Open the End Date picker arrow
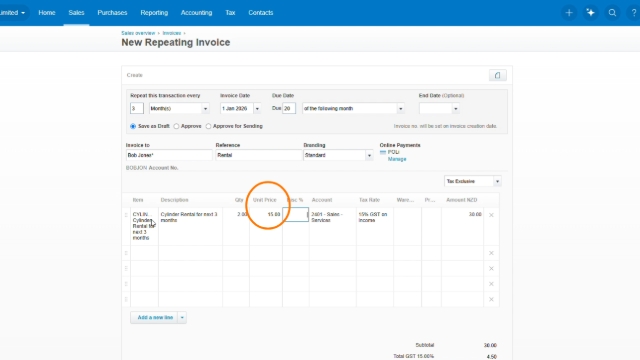Viewport: 640px width, 360px height. coord(456,109)
